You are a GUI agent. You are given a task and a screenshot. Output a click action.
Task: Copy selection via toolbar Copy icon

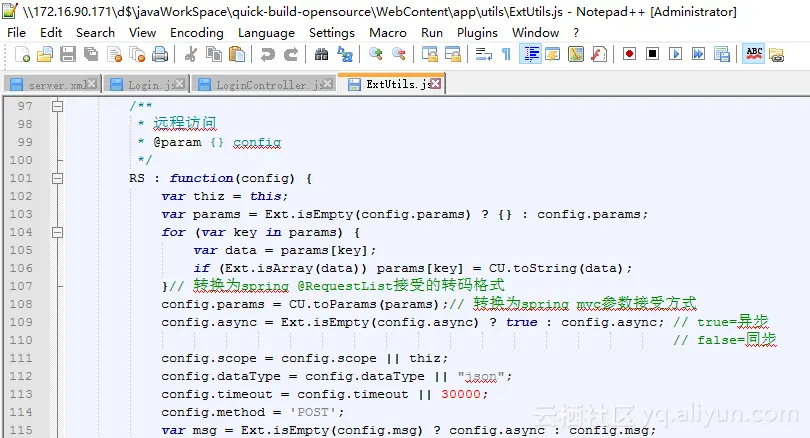(213, 54)
